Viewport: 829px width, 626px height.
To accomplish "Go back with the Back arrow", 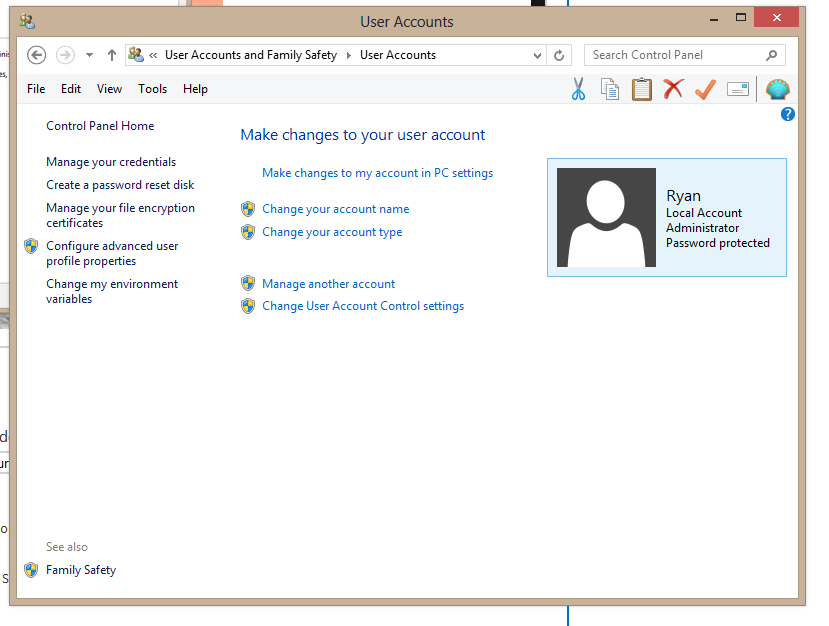I will click(36, 55).
